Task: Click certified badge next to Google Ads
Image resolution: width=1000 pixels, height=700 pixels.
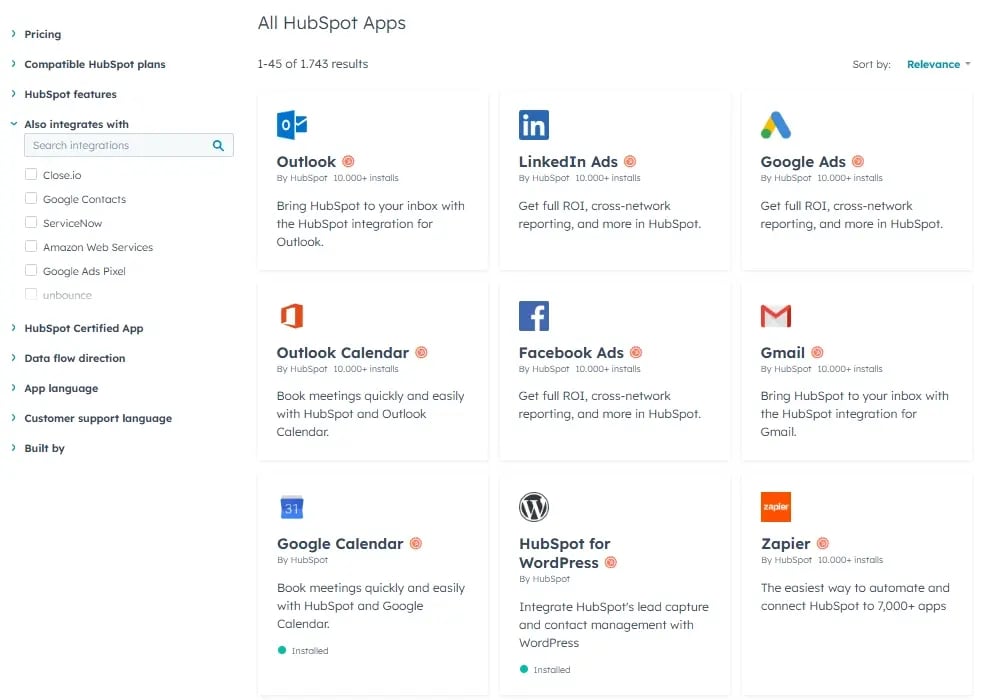Action: click(858, 161)
